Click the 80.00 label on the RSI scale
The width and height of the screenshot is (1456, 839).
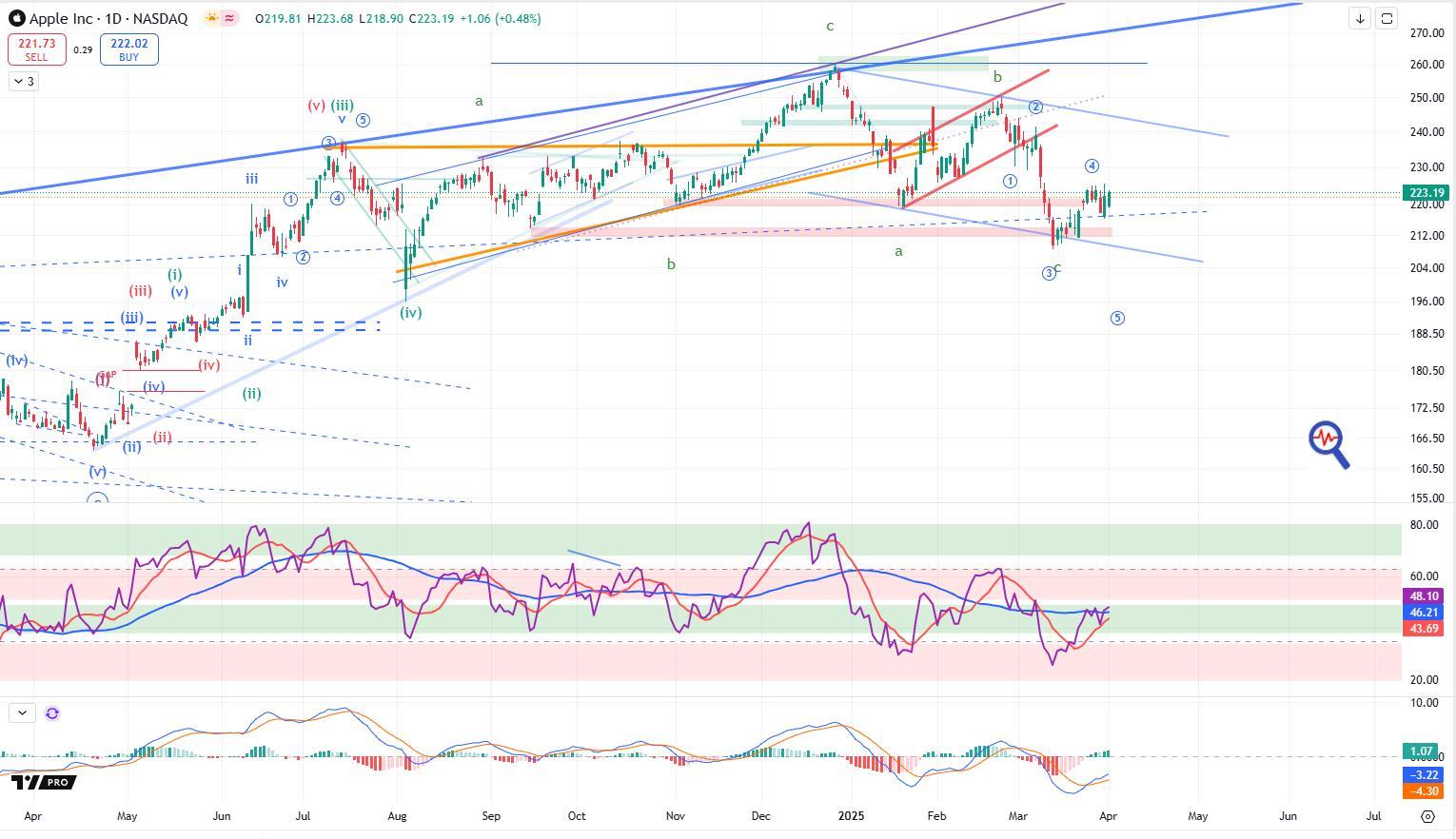coord(1424,525)
